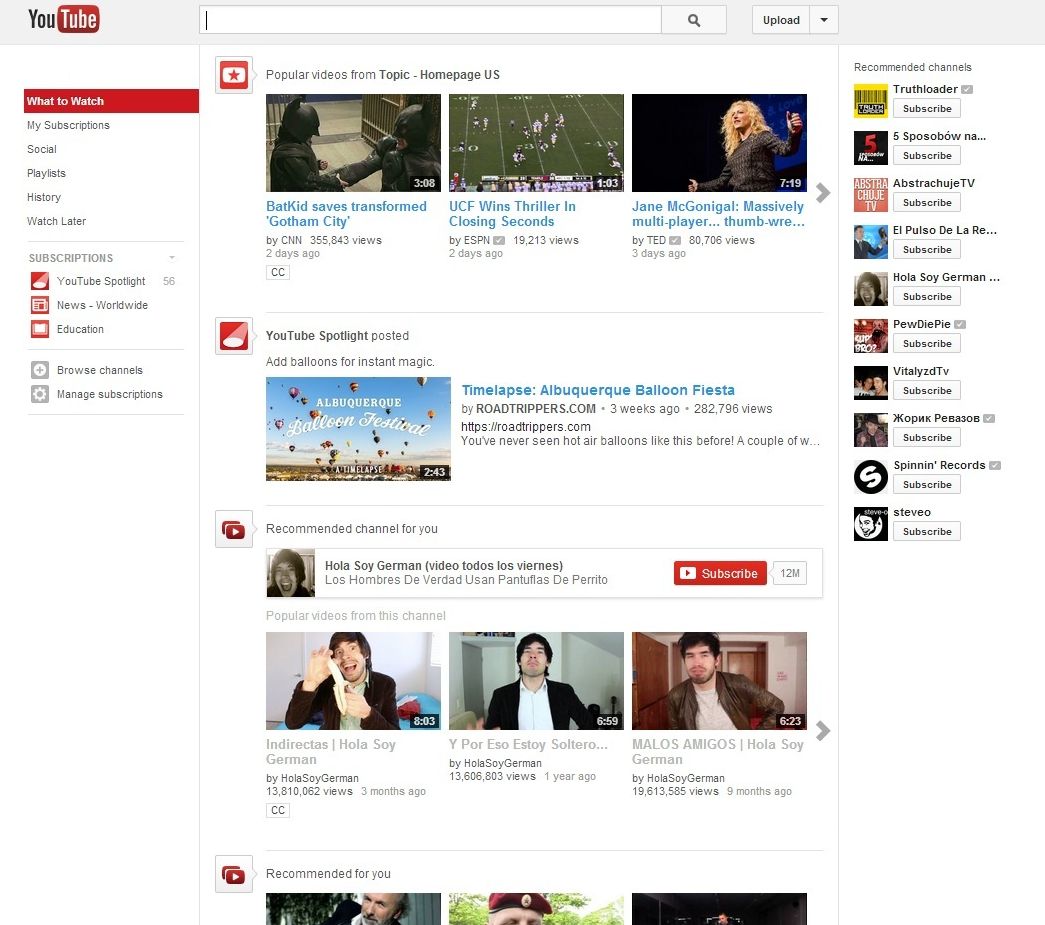Open the BatKid video thumbnail
This screenshot has height=925, width=1045.
[x=353, y=143]
